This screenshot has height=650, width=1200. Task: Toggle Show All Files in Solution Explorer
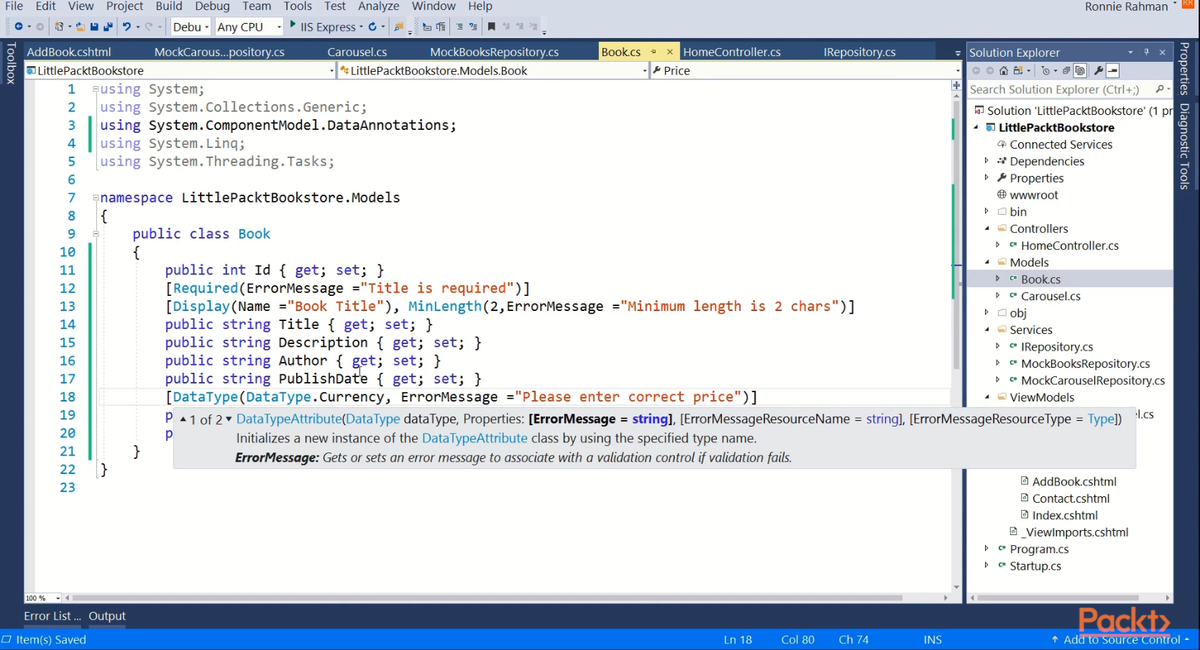click(1080, 71)
